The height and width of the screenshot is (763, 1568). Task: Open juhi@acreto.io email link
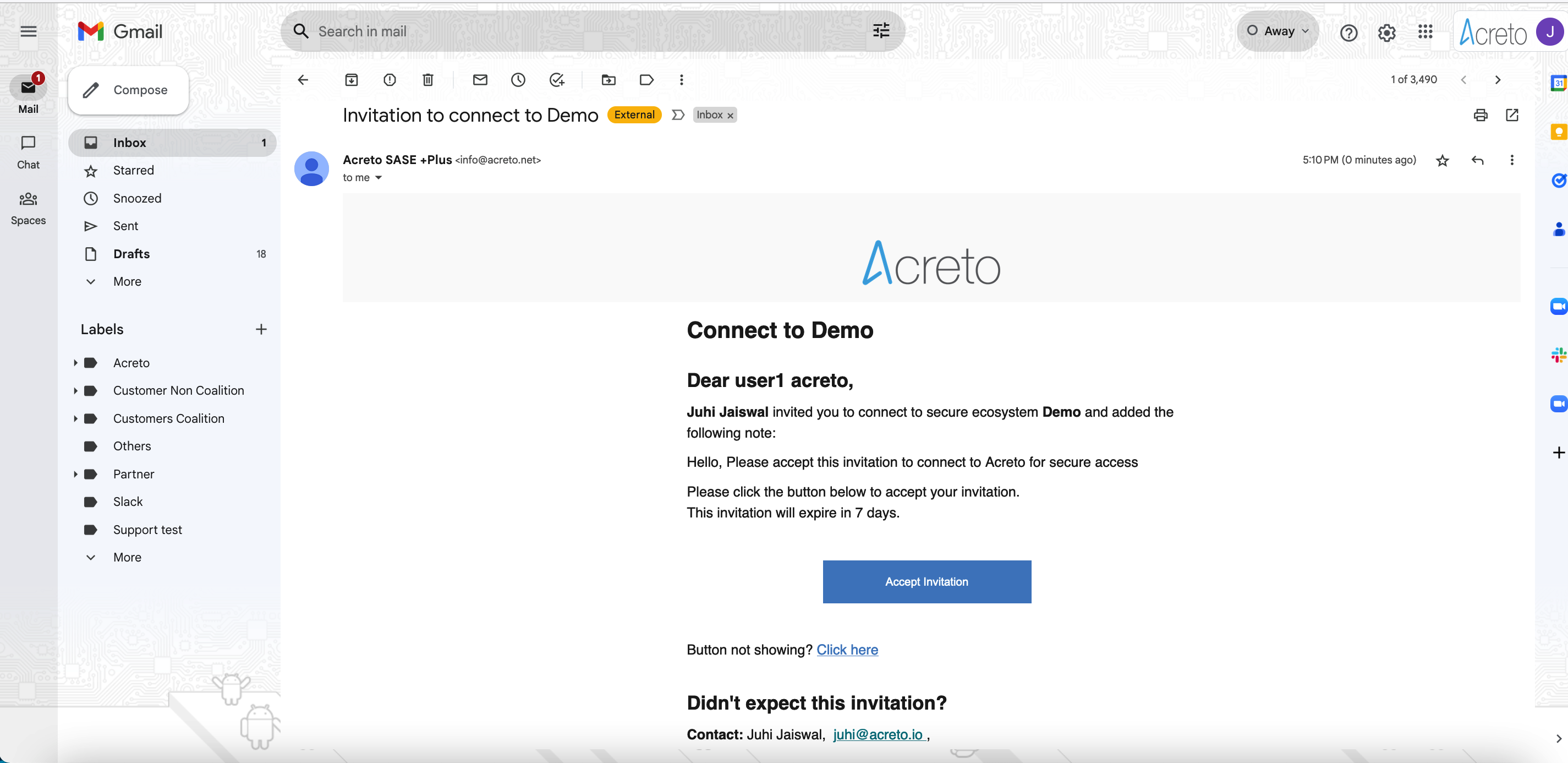pyautogui.click(x=878, y=734)
